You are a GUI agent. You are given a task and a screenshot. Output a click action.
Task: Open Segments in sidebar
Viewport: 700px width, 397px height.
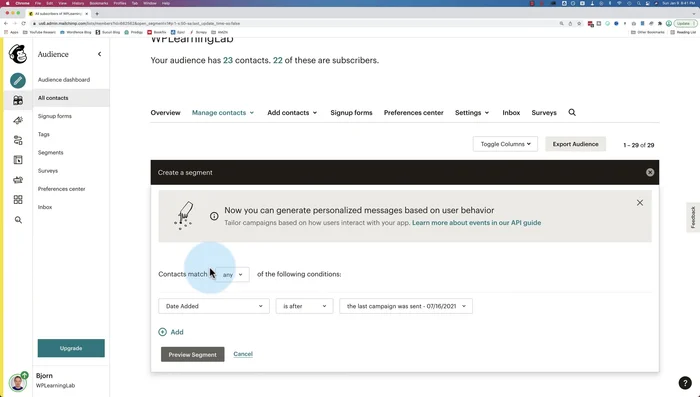[x=50, y=152]
